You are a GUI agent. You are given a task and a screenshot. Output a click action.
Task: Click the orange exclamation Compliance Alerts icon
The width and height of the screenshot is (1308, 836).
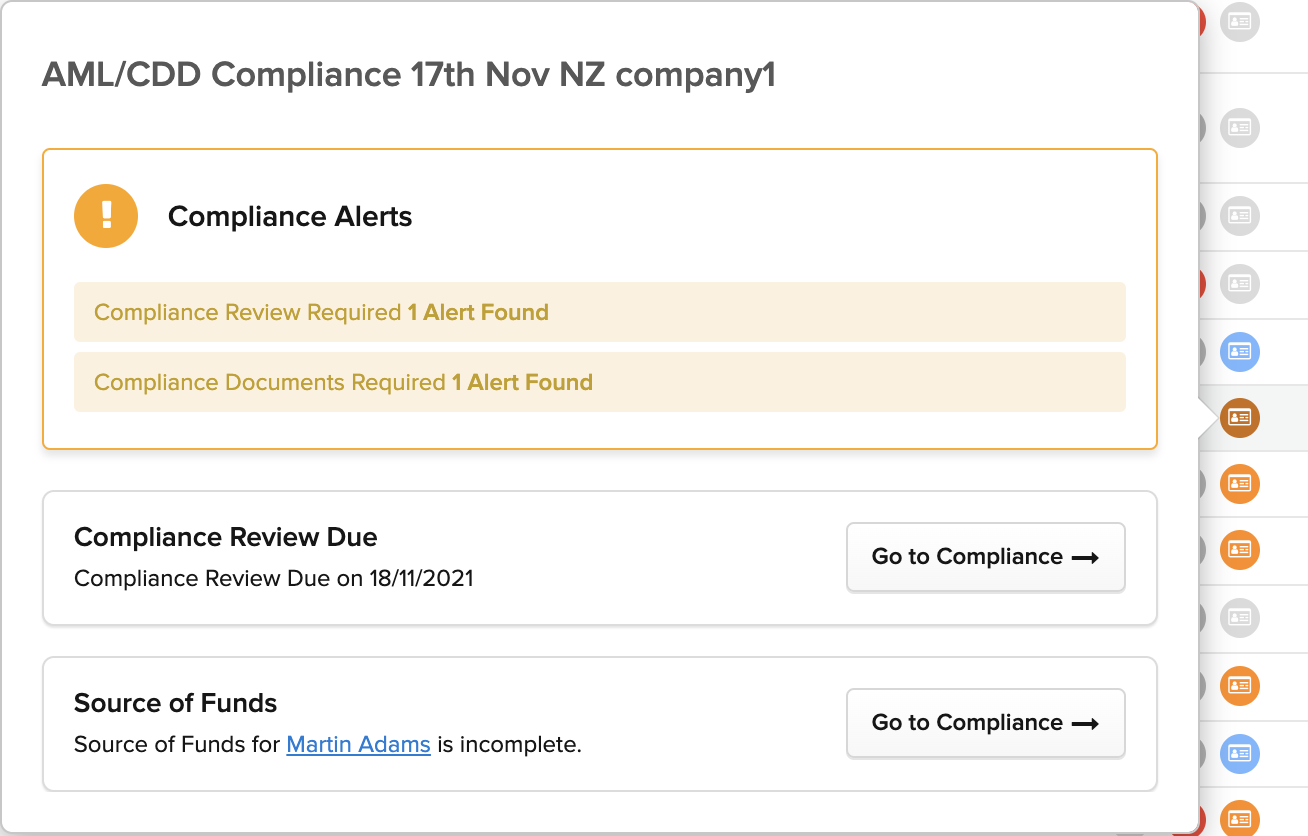click(x=106, y=216)
